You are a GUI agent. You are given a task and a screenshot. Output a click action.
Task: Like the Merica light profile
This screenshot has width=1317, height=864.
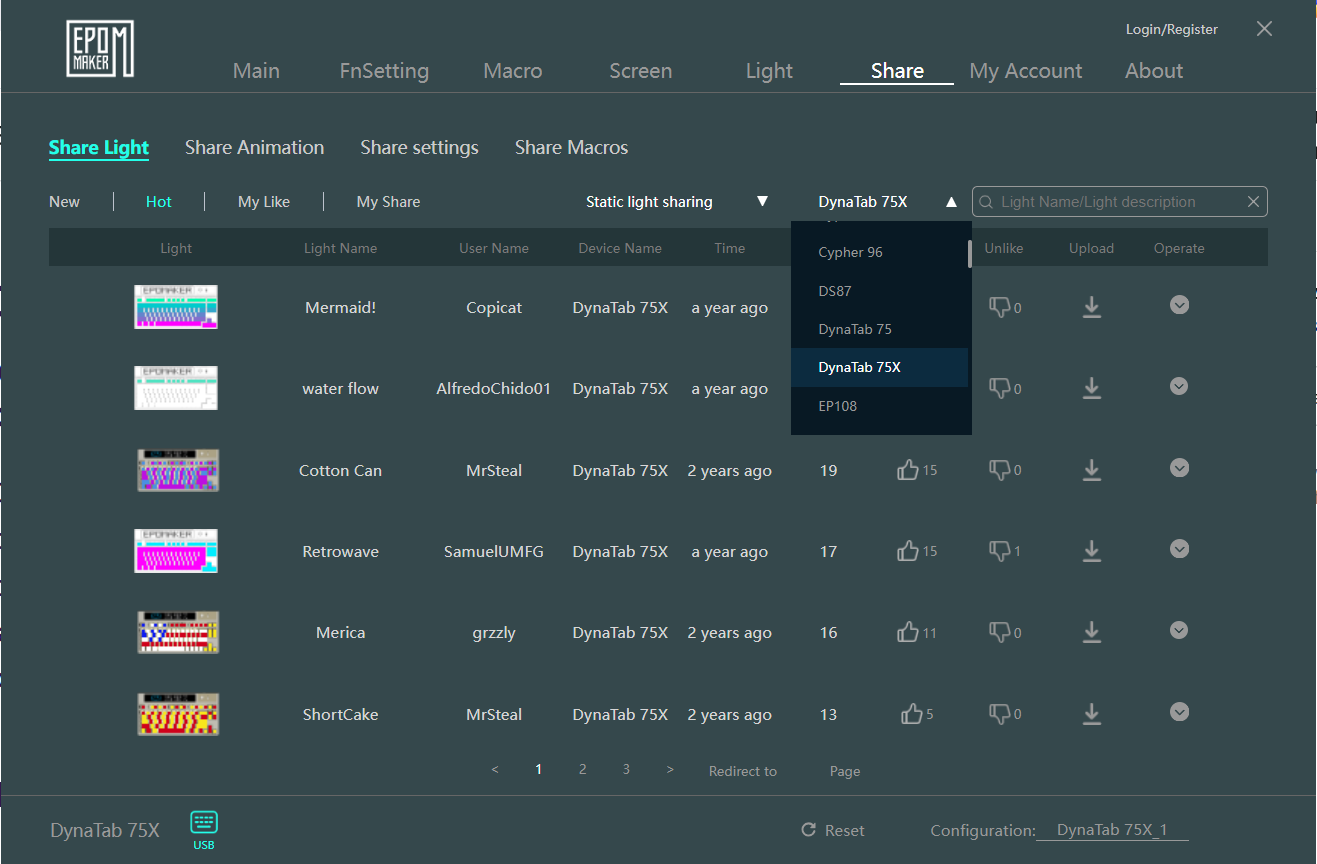pyautogui.click(x=908, y=632)
